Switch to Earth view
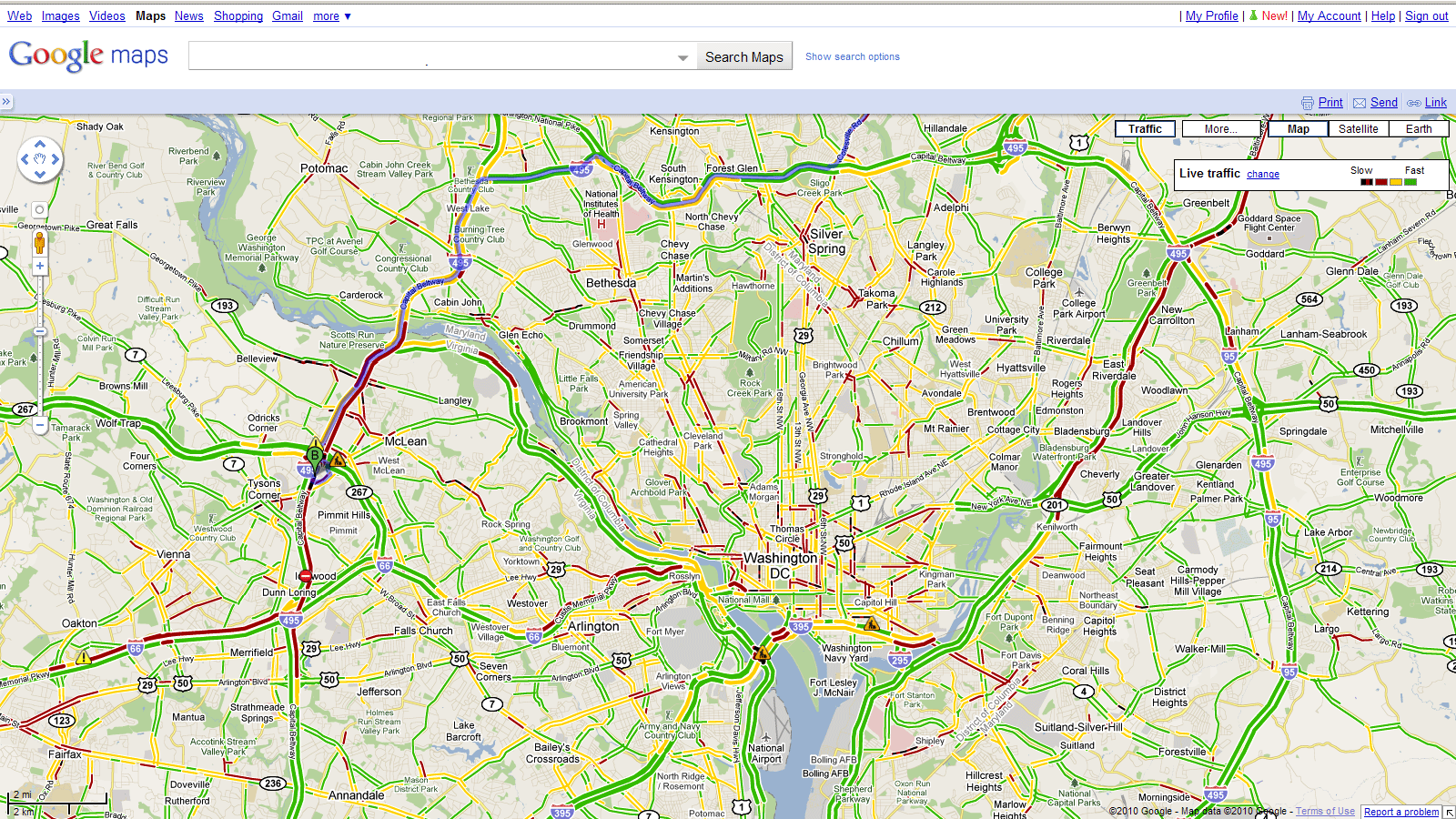Screen dimensions: 1456x819 tap(1418, 129)
